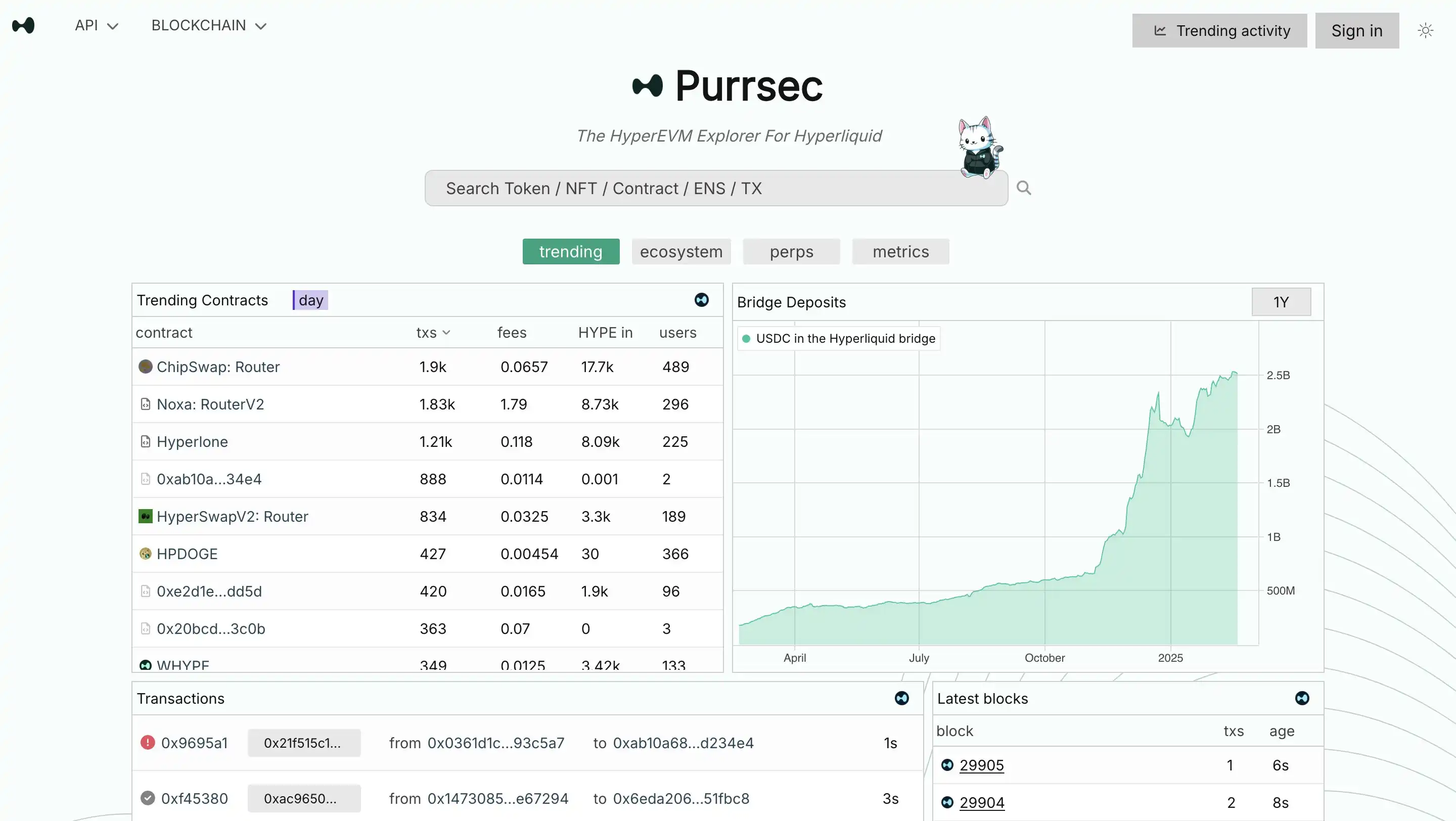The height and width of the screenshot is (821, 1456).
Task: Click the ChipSwap token icon in Trending Contracts
Action: click(145, 367)
